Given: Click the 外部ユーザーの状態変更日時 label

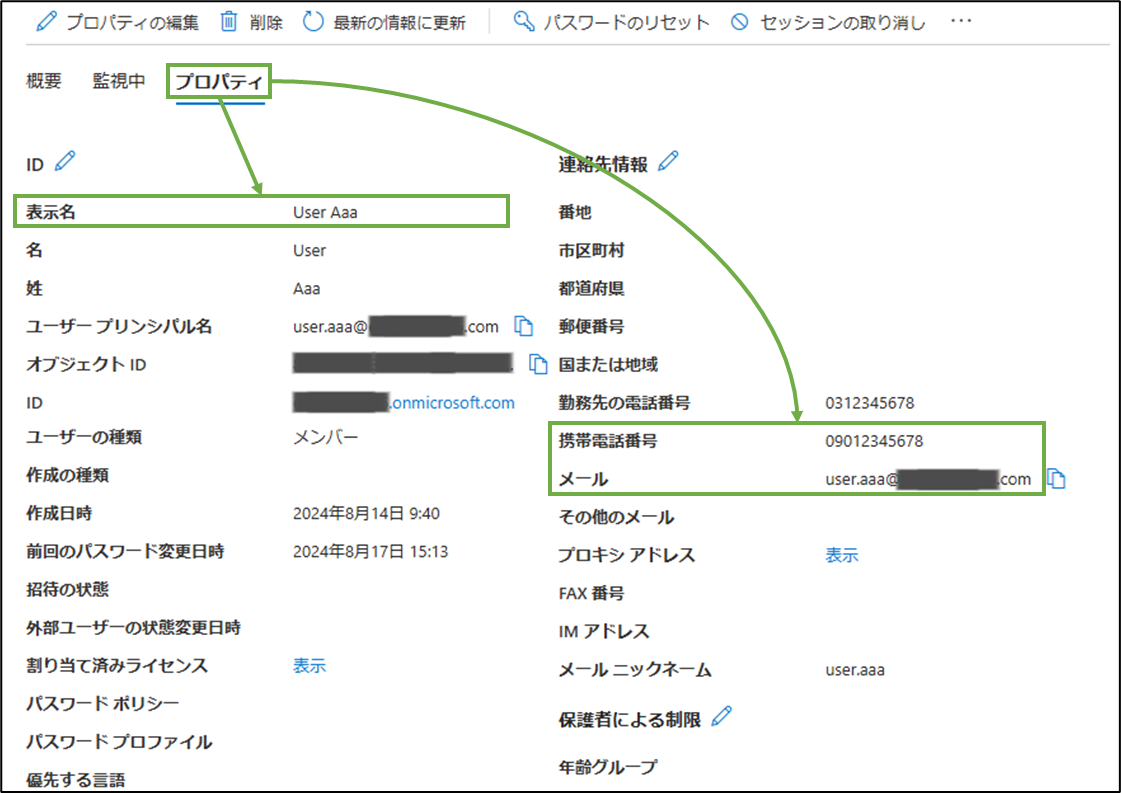Looking at the screenshot, I should coord(134,628).
